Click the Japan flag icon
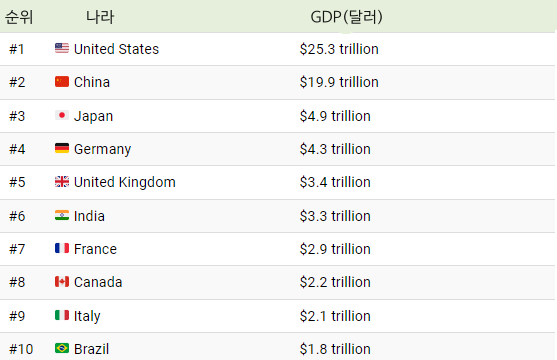 [x=62, y=115]
